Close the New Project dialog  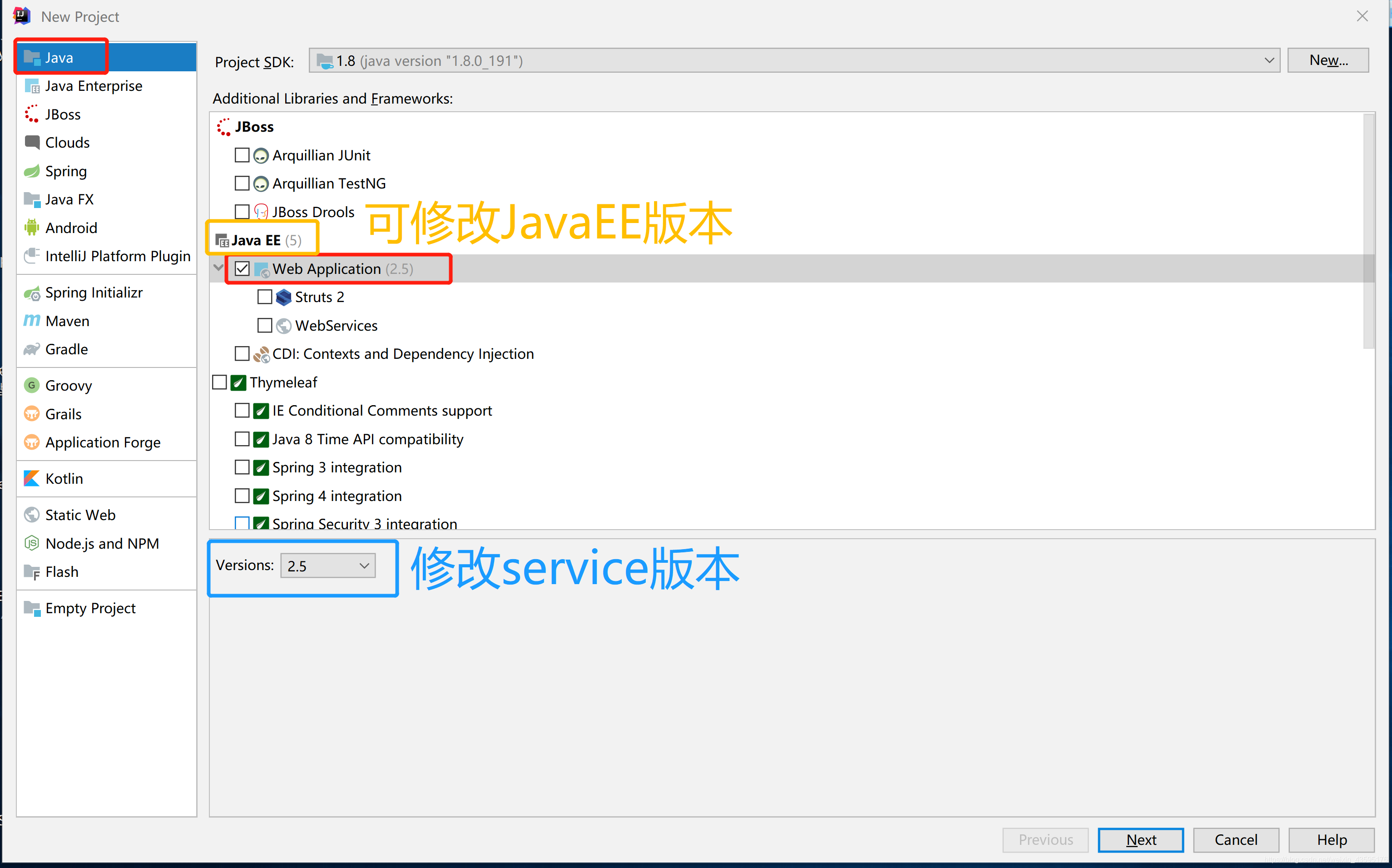click(1362, 16)
